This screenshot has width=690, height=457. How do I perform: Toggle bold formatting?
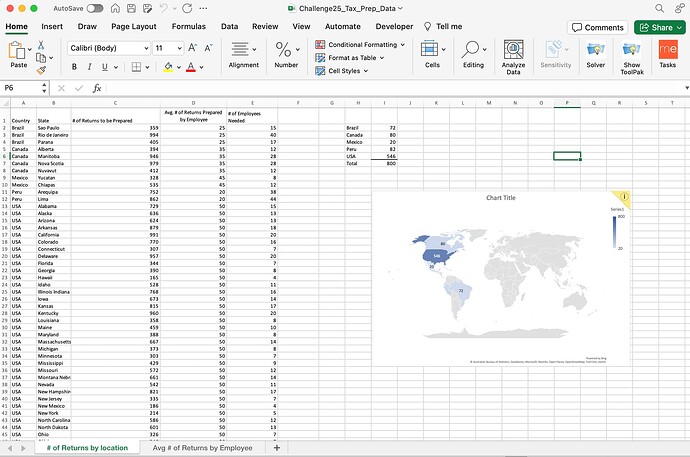tap(74, 67)
